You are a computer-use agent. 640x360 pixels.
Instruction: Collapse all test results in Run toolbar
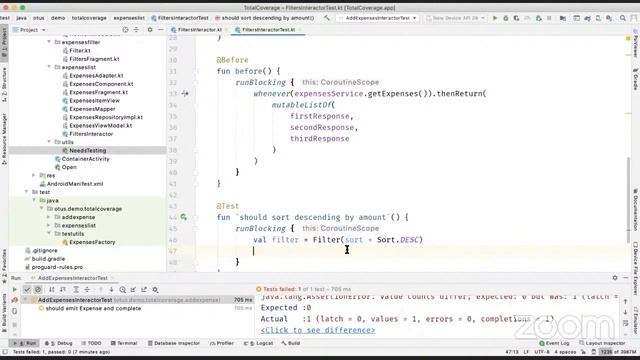87,289
